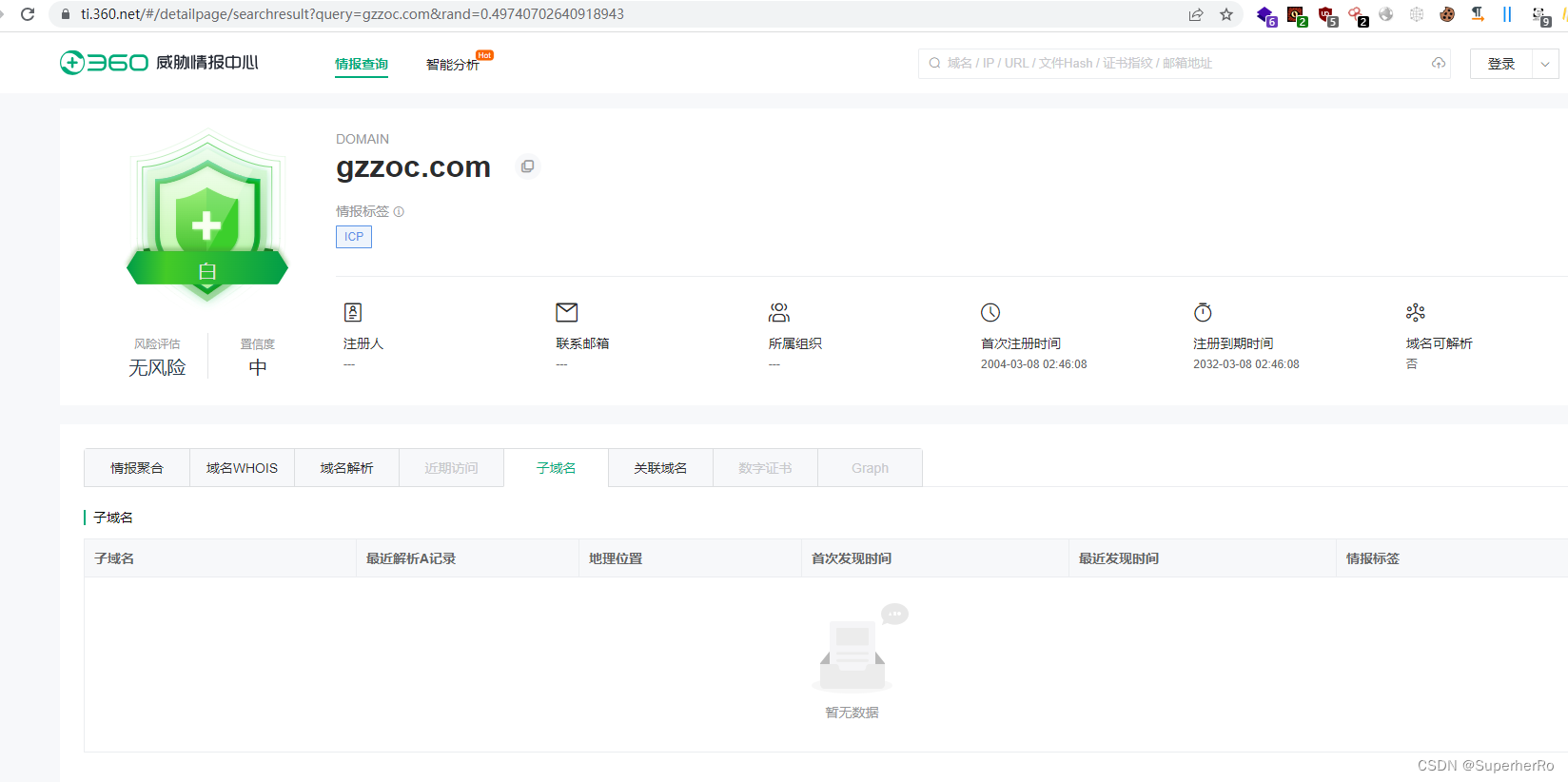Click the browser address bar URL
The height and width of the screenshot is (782, 1568).
[x=352, y=14]
